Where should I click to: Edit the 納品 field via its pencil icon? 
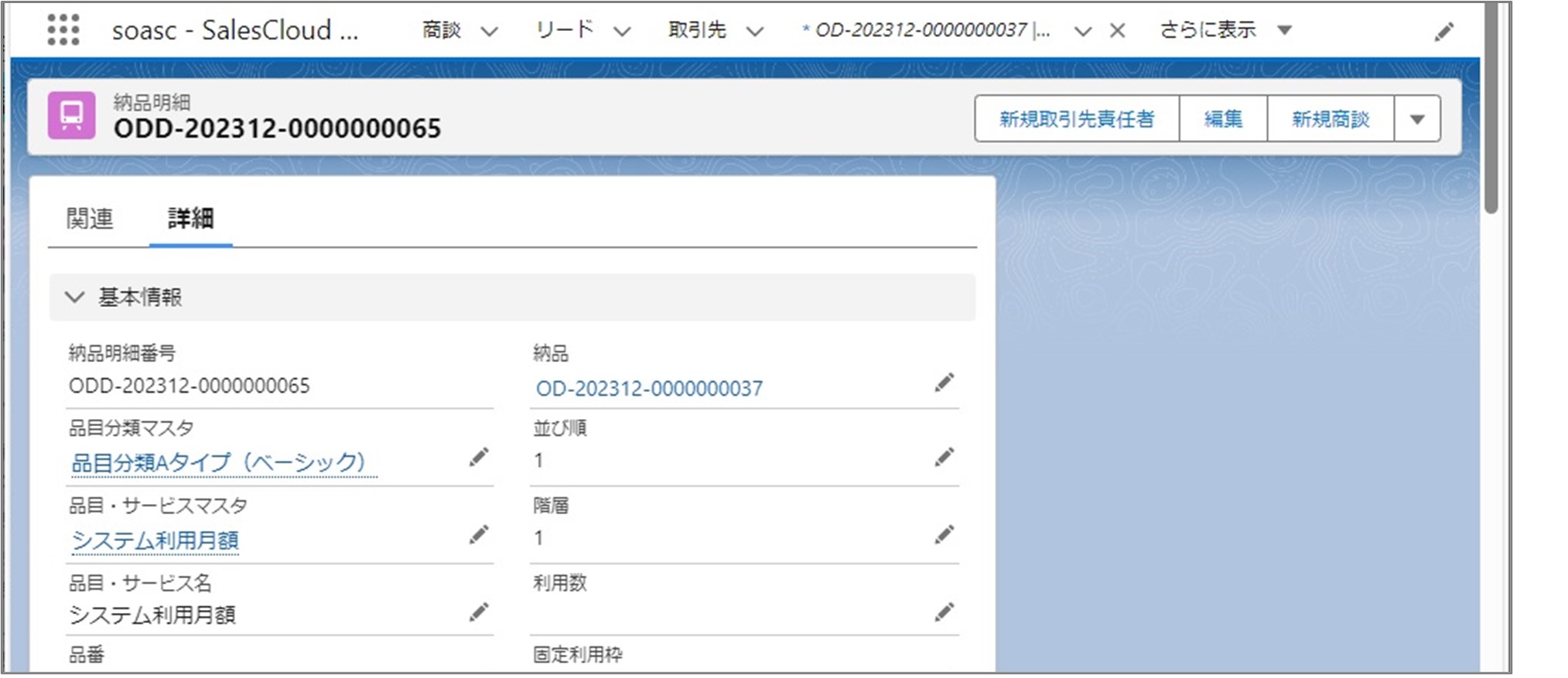[x=944, y=383]
